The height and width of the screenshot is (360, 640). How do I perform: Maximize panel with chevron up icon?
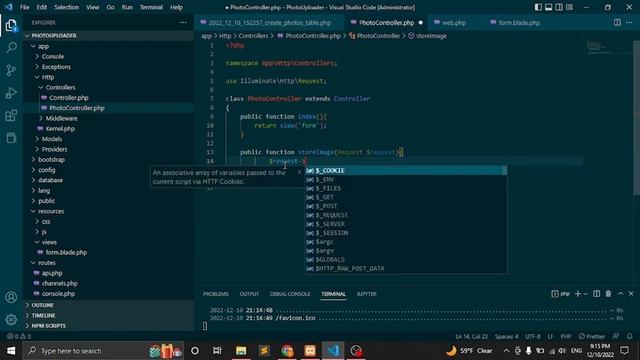pos(620,294)
